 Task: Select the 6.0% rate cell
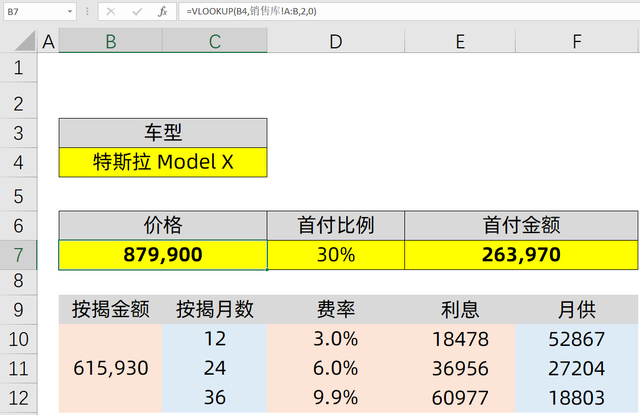tap(336, 368)
